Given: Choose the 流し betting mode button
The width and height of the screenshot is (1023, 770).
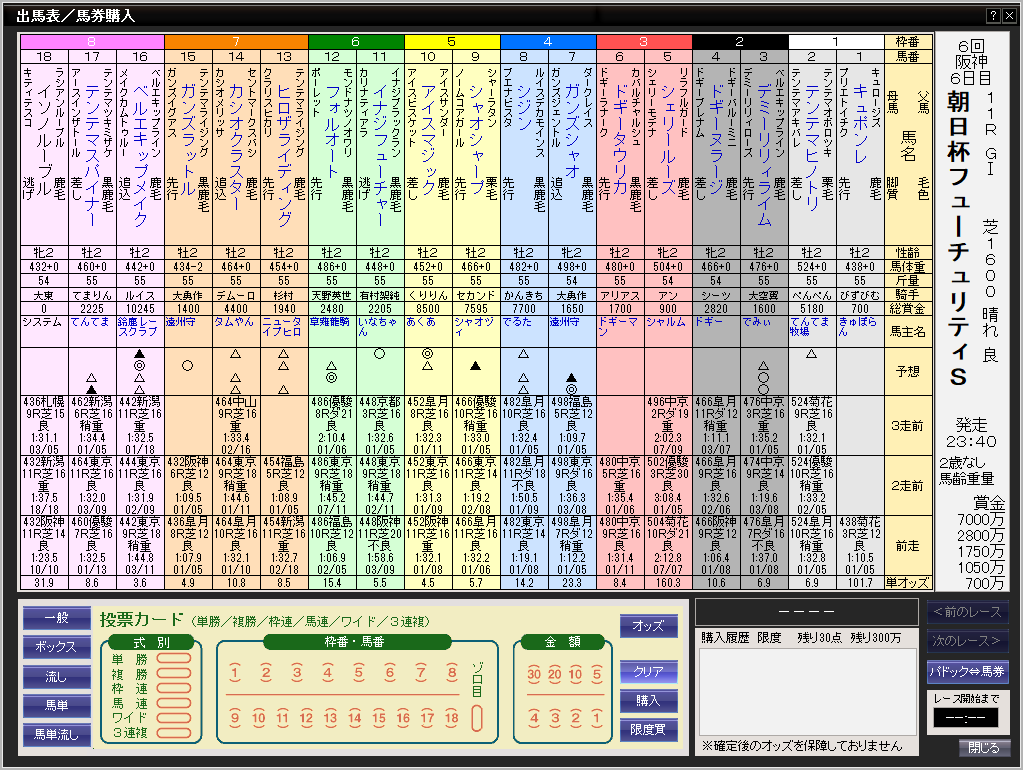Looking at the screenshot, I should coord(56,677).
